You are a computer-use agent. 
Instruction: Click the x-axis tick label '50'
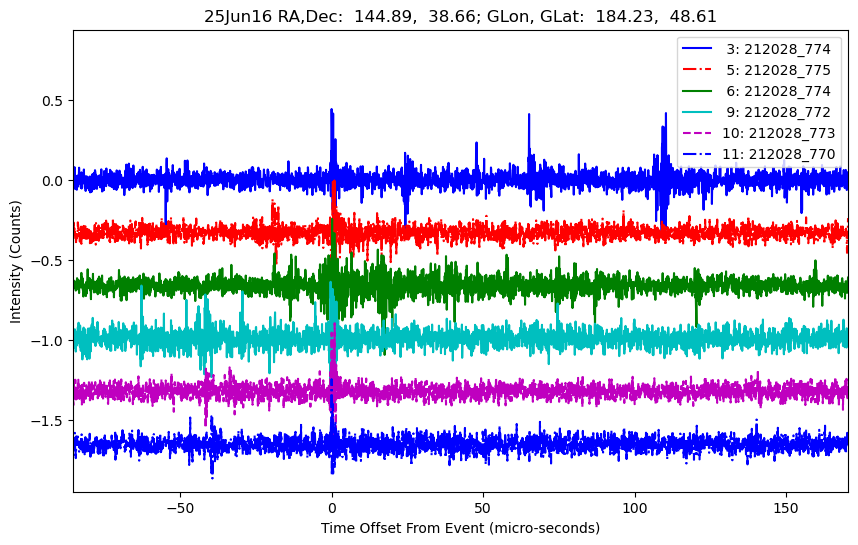point(483,508)
